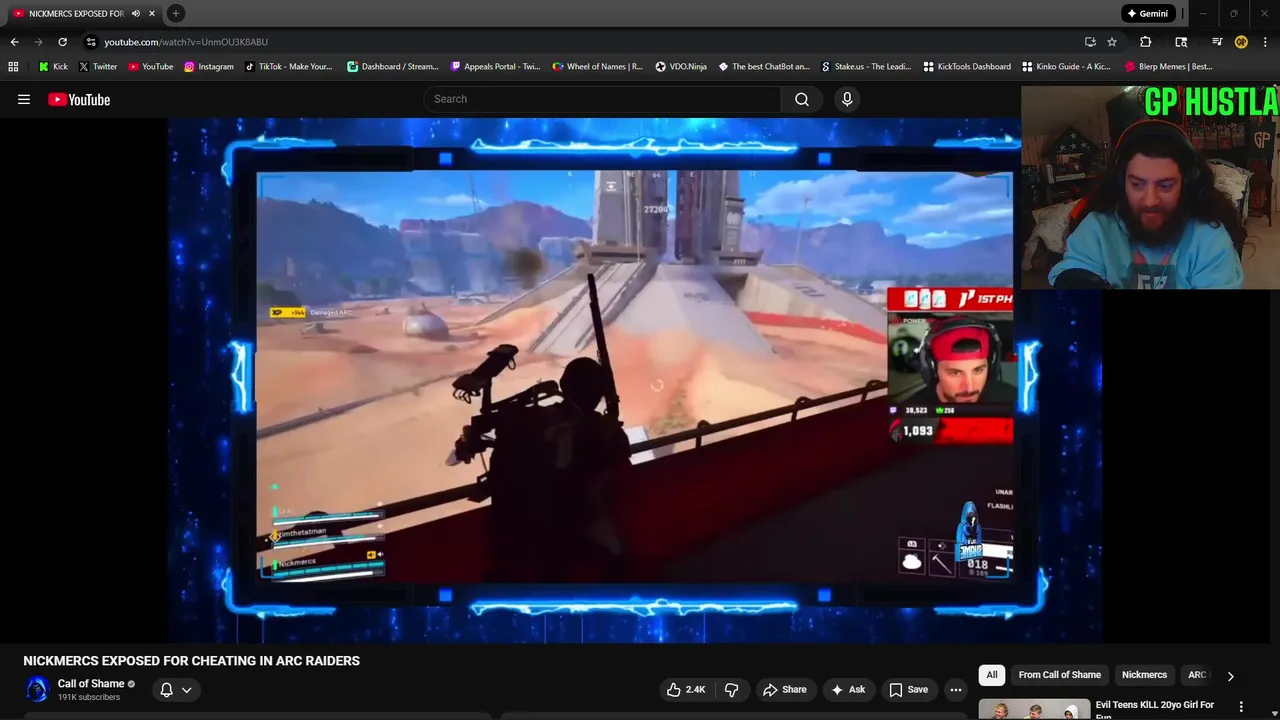Viewport: 1280px width, 720px height.
Task: Reload the page
Action: pyautogui.click(x=62, y=42)
